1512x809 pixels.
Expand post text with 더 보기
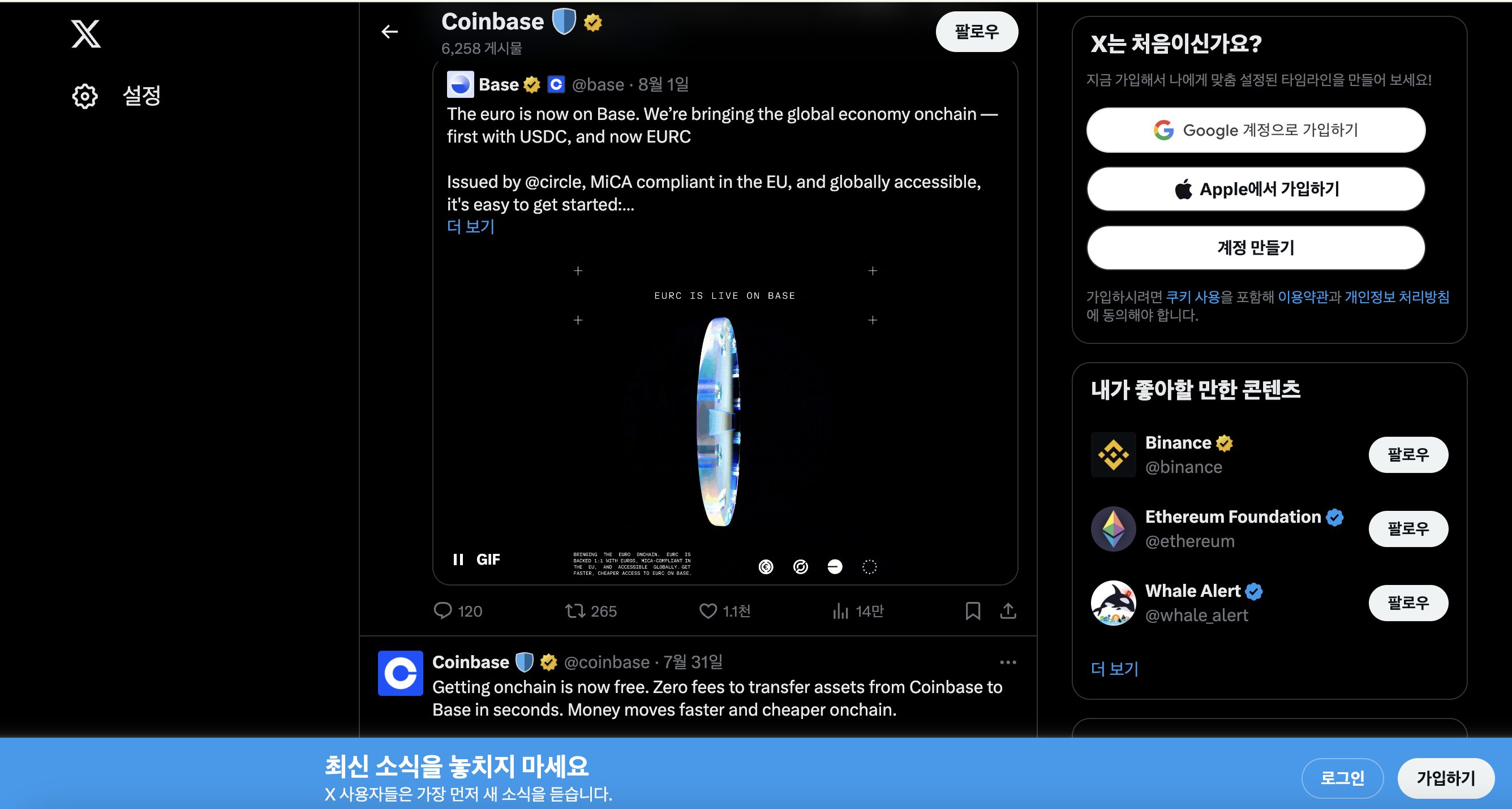point(471,226)
